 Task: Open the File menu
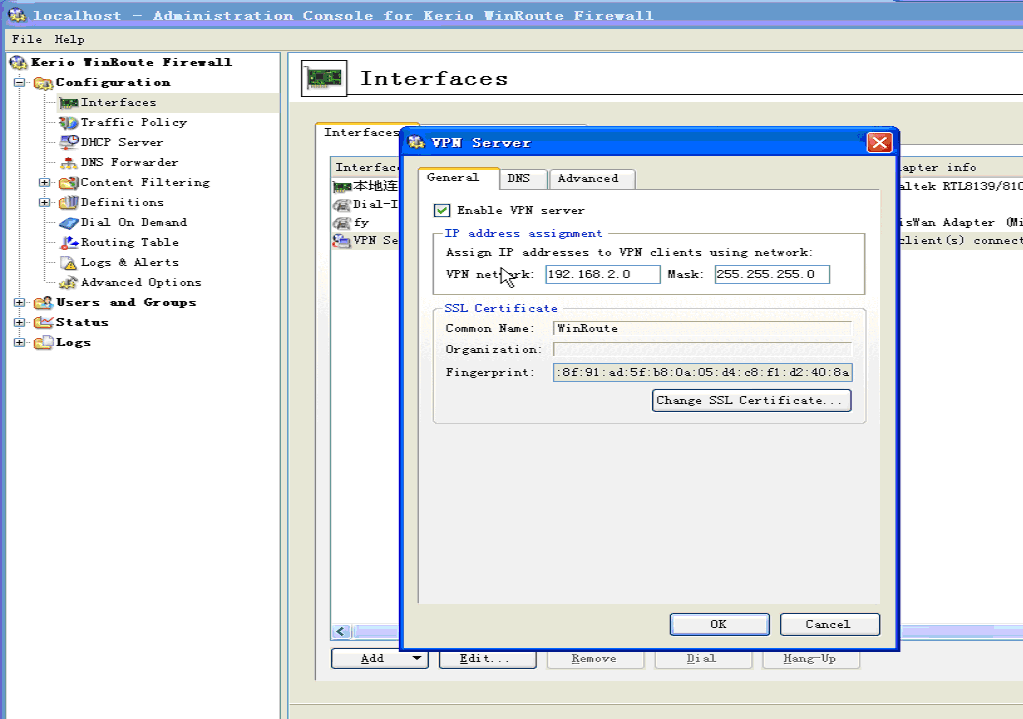(x=27, y=39)
